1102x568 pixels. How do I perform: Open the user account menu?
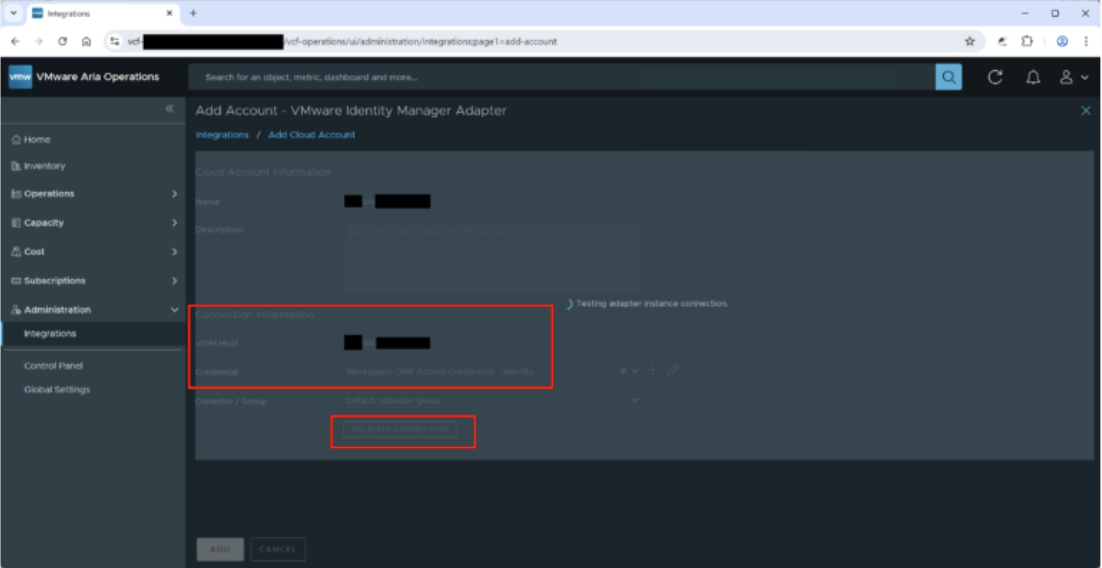pyautogui.click(x=1072, y=77)
